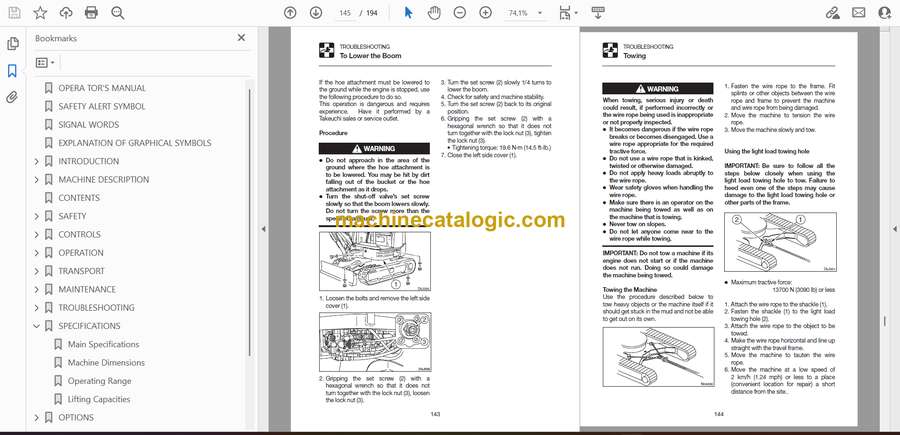Click the boom cover illustration on page 143
The height and width of the screenshot is (435, 900).
click(x=375, y=261)
